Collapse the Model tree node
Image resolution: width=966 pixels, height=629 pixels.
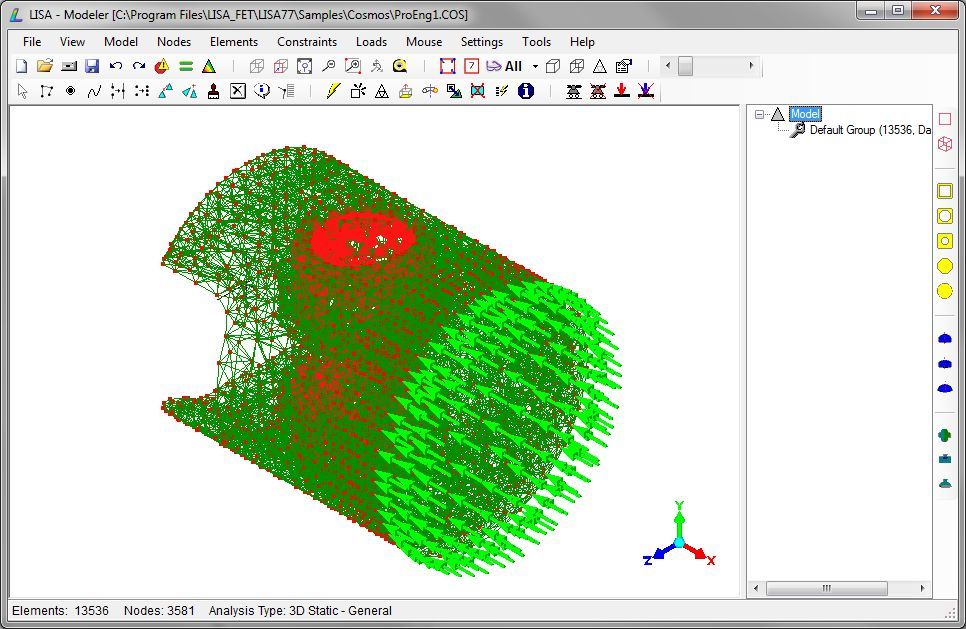[760, 114]
